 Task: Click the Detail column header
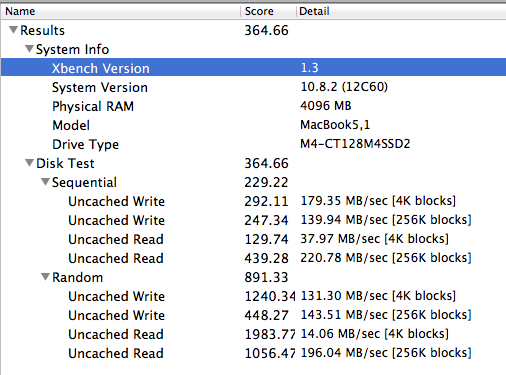click(401, 11)
